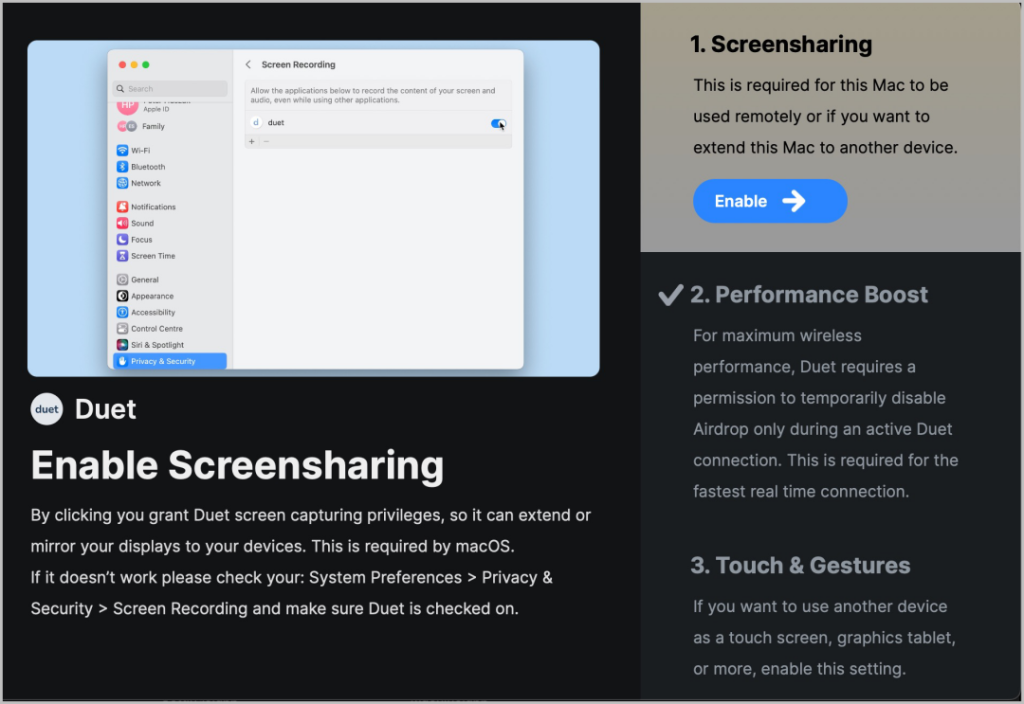Click the Screen Recording title text
Screen dimensions: 1024x704
pos(298,64)
